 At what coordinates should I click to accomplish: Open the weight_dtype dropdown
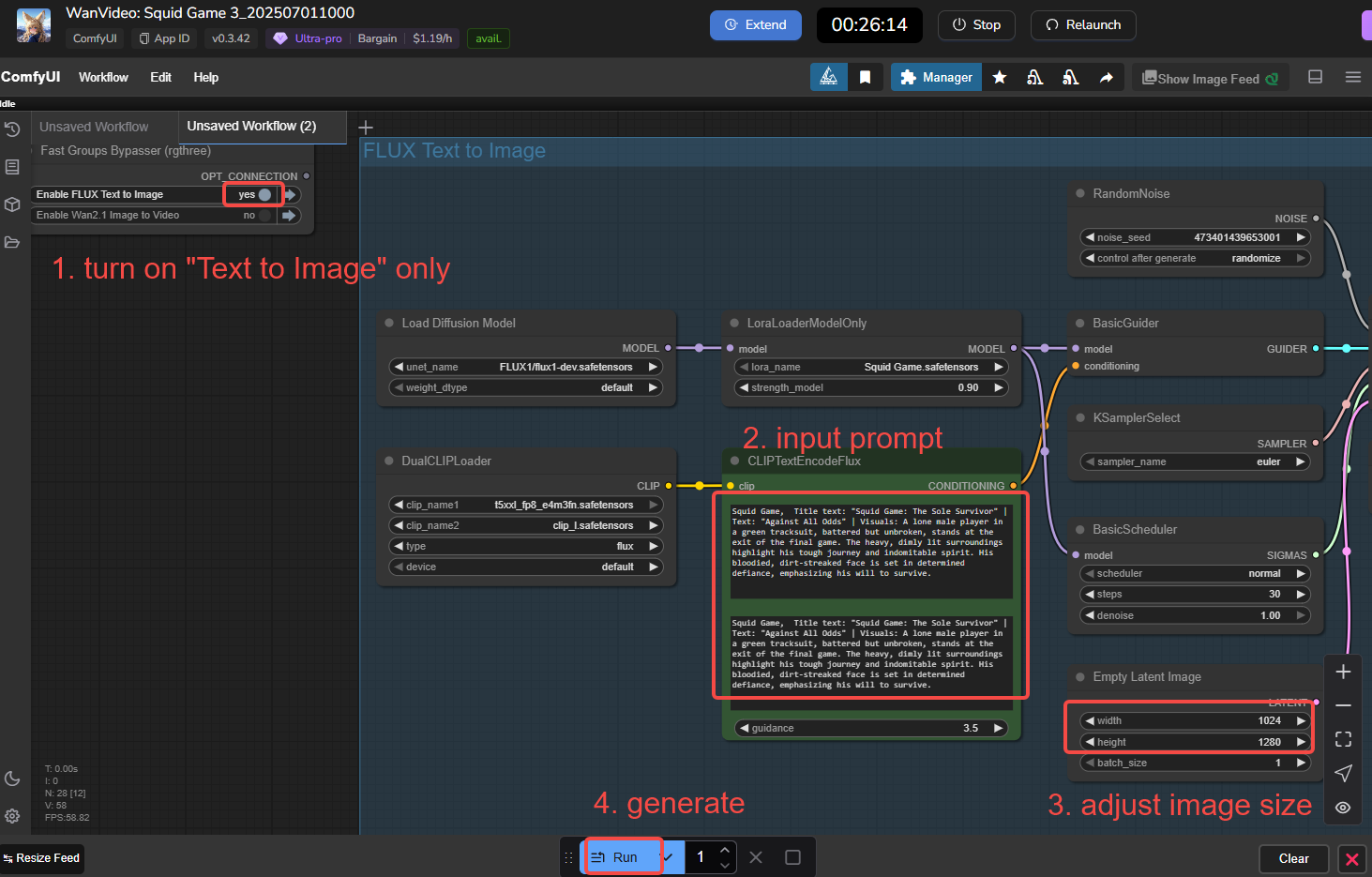[x=526, y=387]
